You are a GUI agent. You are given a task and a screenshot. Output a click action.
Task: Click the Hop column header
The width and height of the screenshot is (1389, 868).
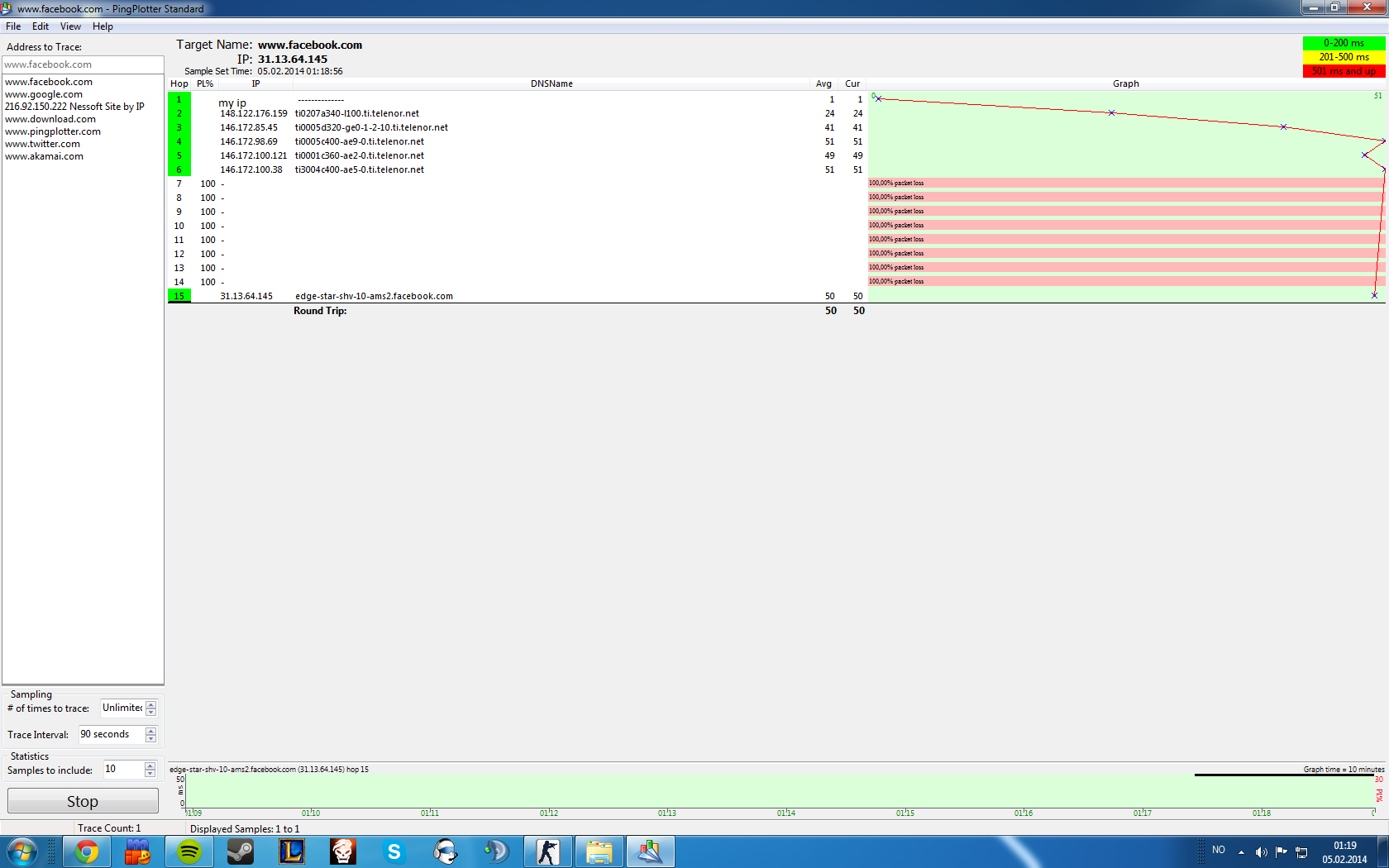click(179, 83)
